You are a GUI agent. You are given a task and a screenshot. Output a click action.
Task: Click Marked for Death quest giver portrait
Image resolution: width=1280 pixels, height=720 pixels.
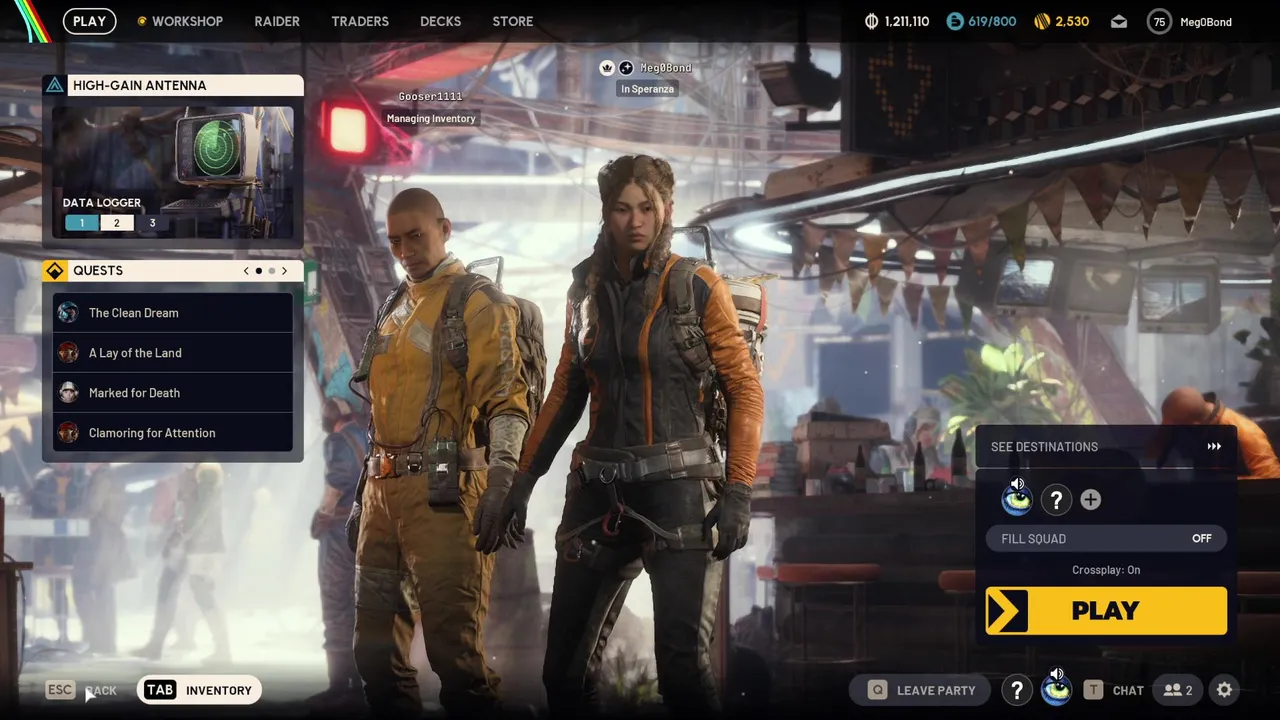click(x=68, y=393)
